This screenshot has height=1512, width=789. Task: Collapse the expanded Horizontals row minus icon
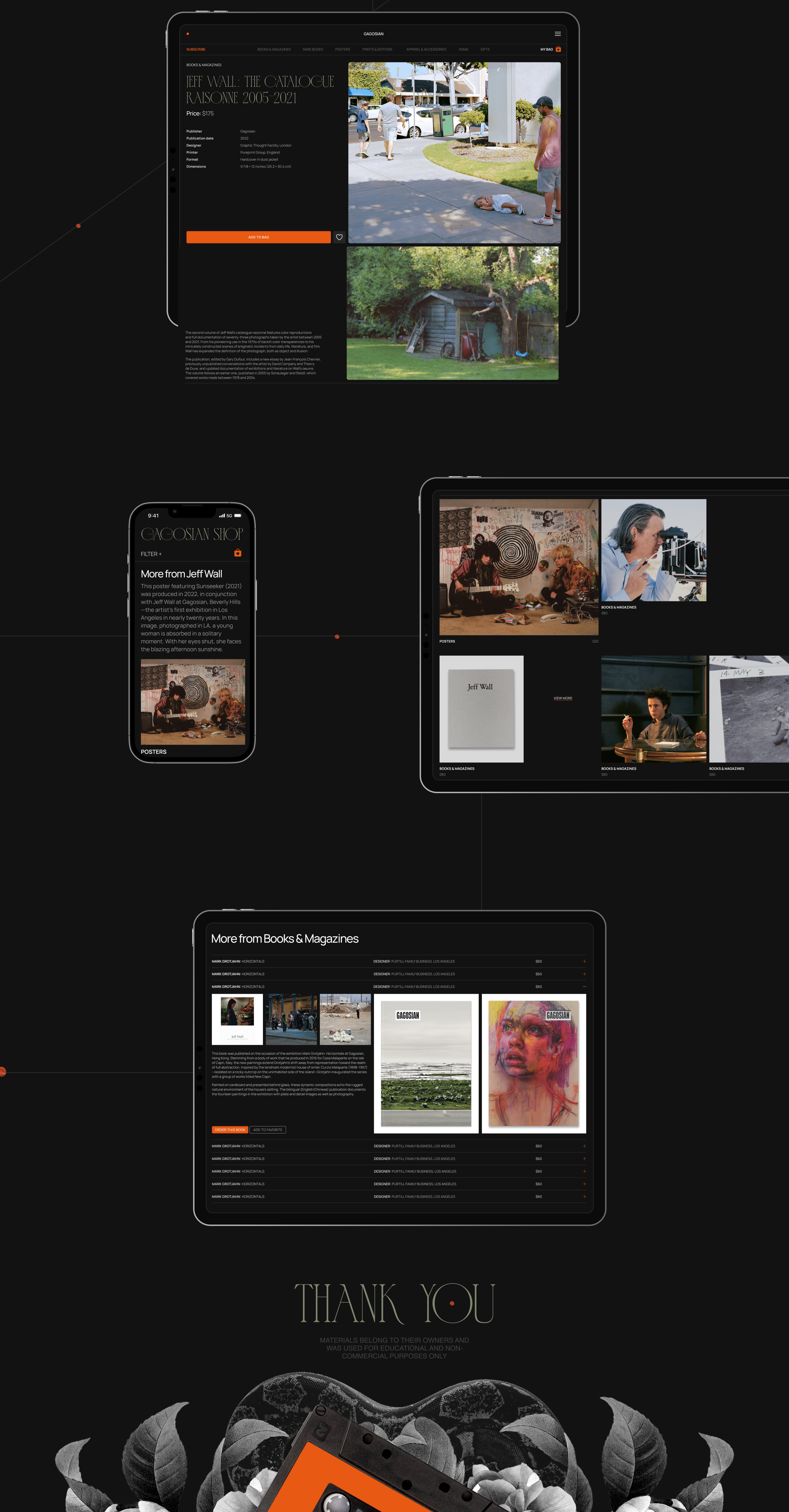(x=584, y=987)
